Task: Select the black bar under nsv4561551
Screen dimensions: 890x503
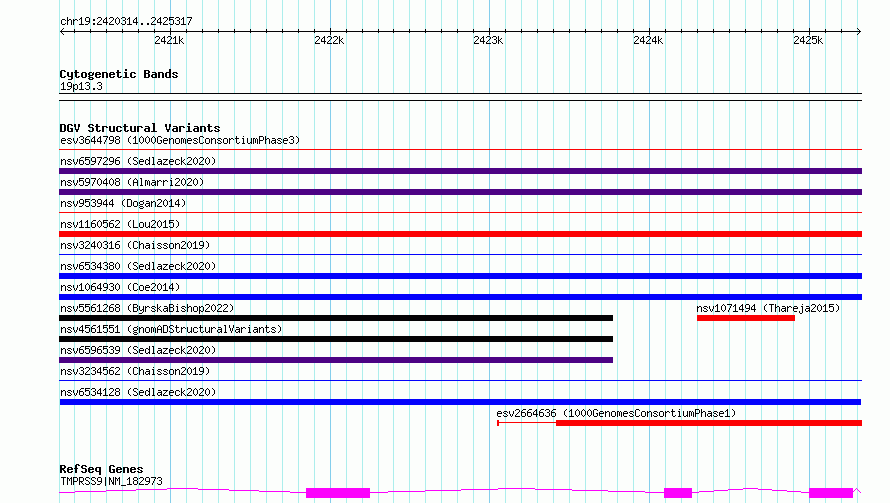Action: point(336,339)
